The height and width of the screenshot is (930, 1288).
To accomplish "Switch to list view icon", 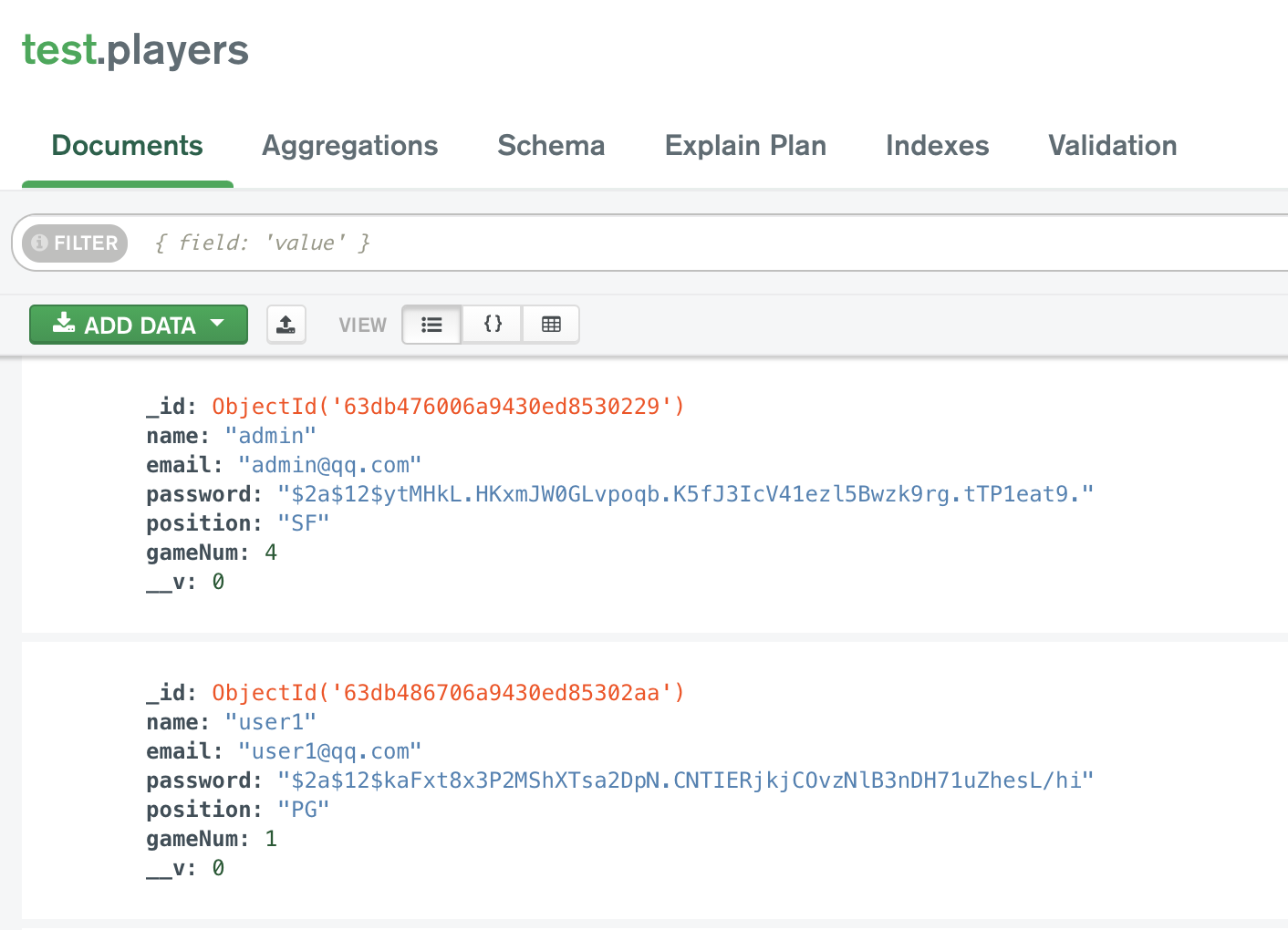I will (x=431, y=325).
